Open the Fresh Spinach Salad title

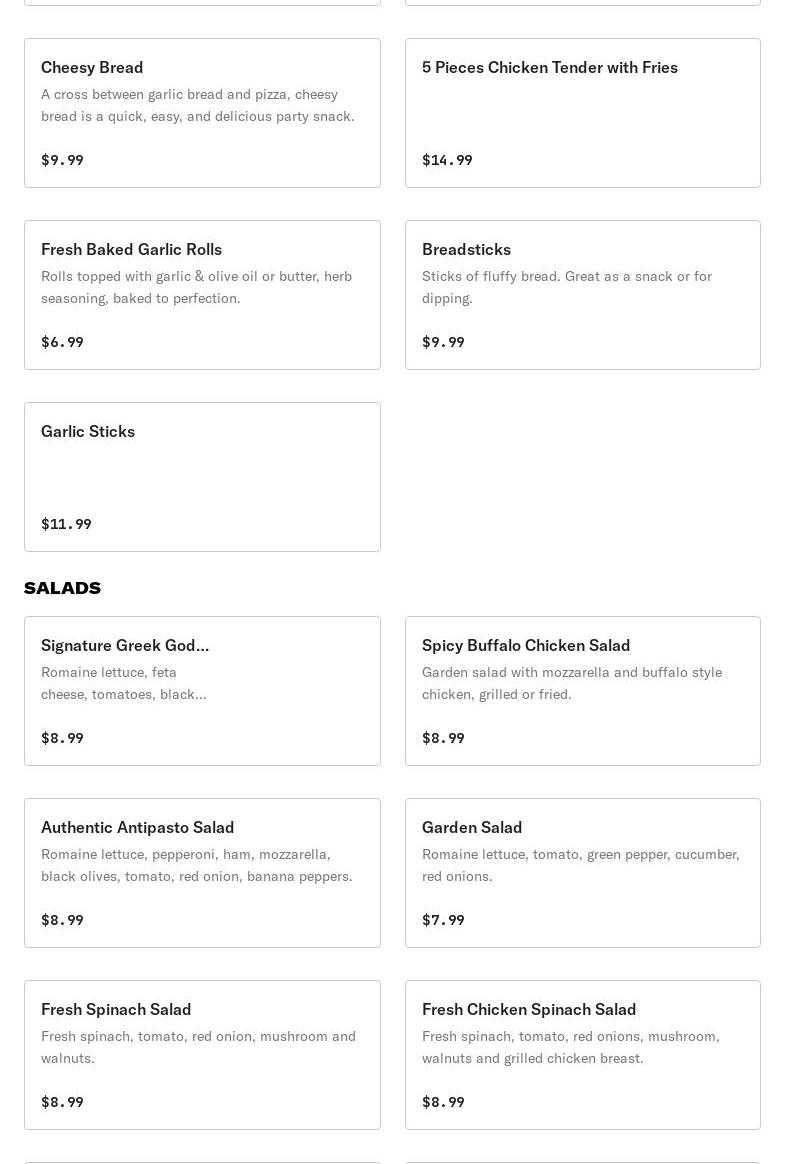(116, 1009)
